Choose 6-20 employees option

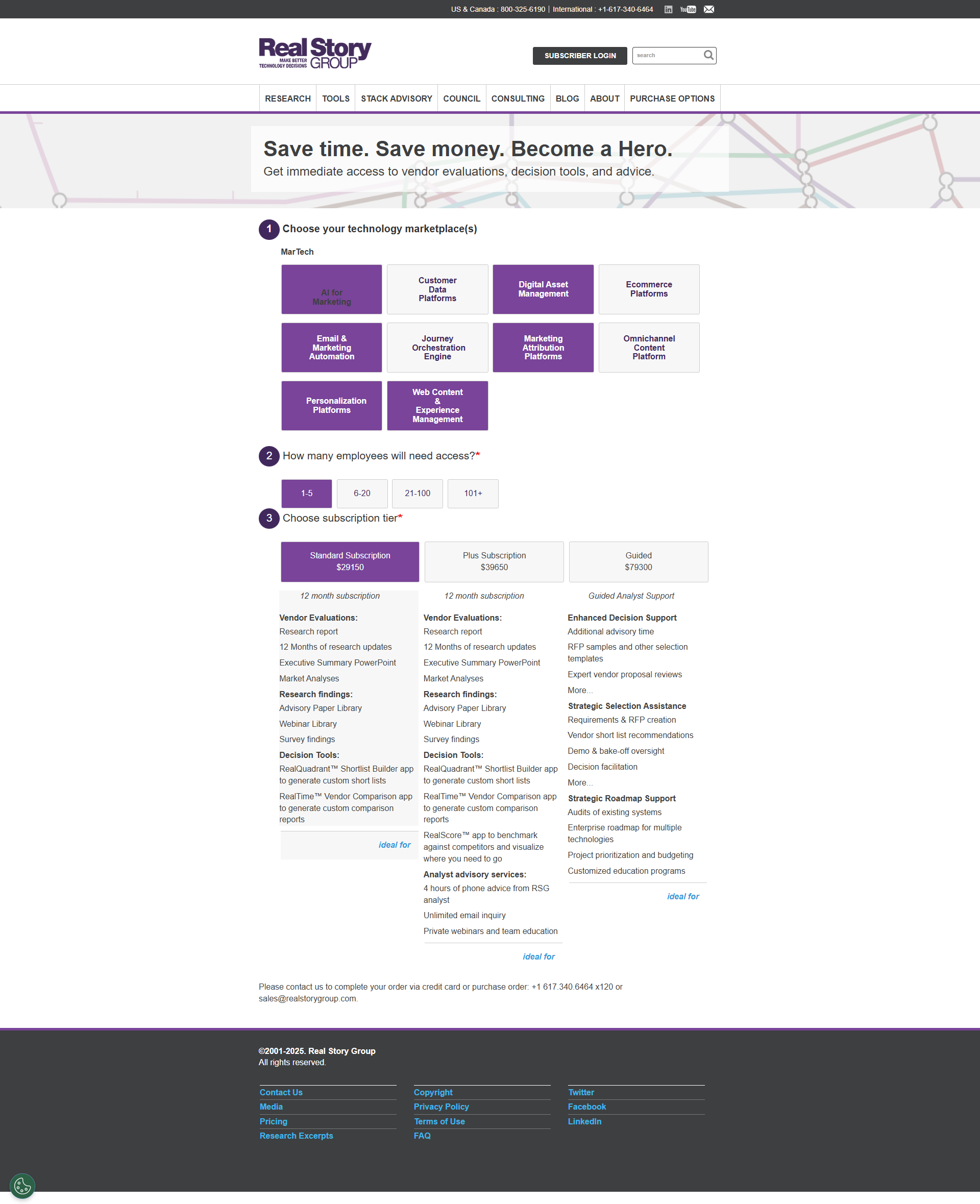click(362, 494)
